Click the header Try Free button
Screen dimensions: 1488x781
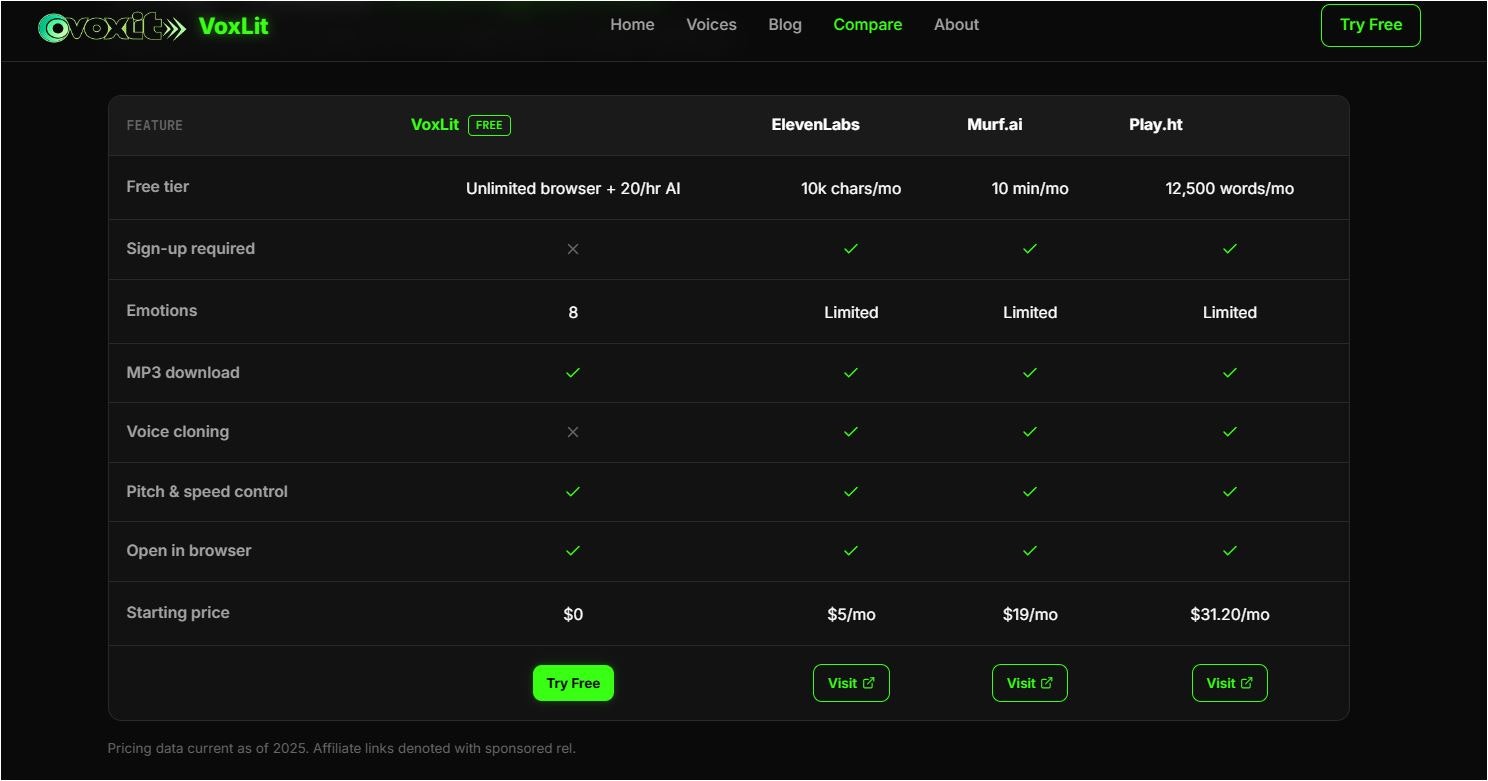[x=1371, y=25]
